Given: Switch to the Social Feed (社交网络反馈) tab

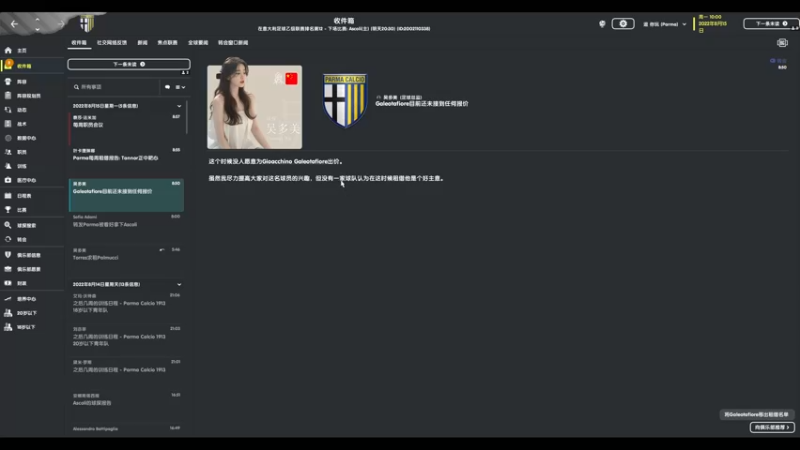Looking at the screenshot, I should coord(112,43).
